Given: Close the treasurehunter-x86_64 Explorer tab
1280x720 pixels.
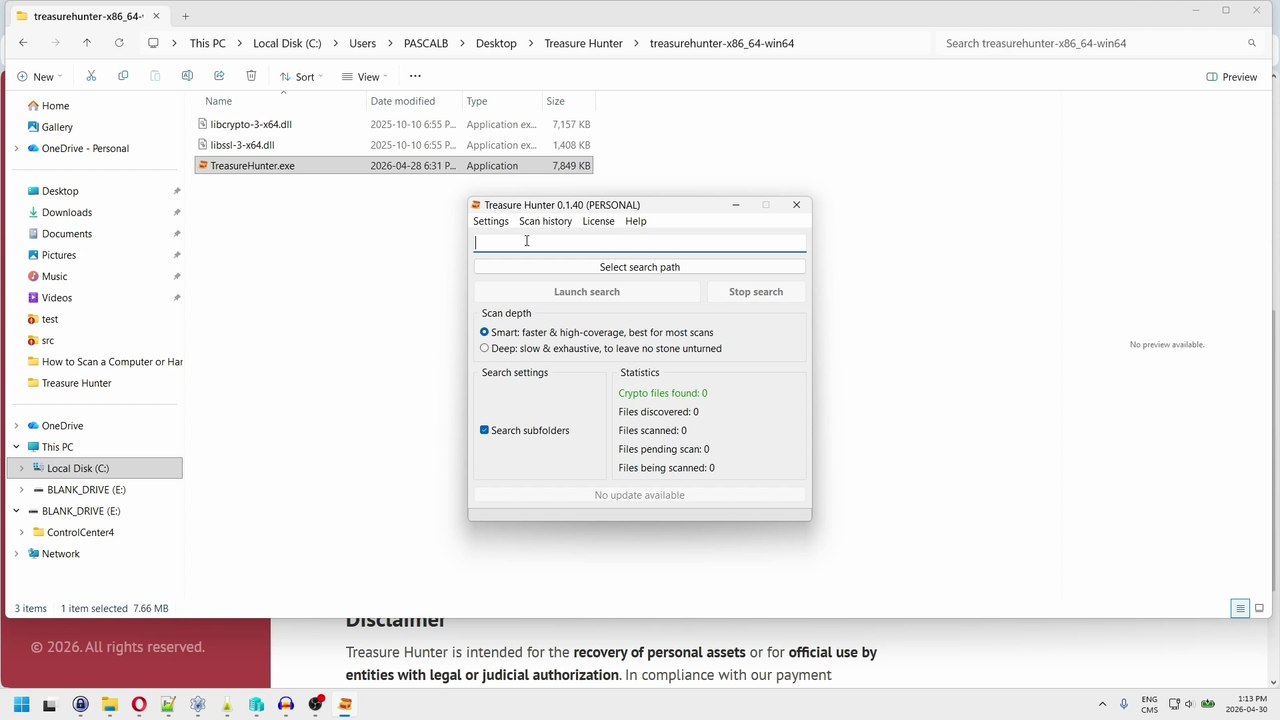Looking at the screenshot, I should pyautogui.click(x=156, y=16).
